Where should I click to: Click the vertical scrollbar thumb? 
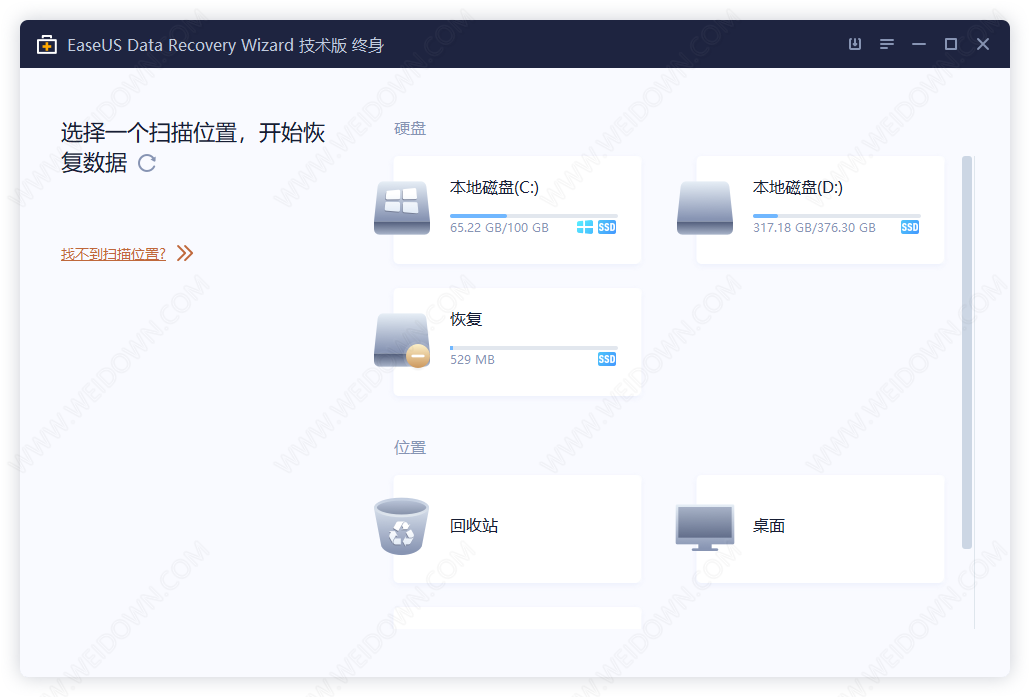[966, 352]
